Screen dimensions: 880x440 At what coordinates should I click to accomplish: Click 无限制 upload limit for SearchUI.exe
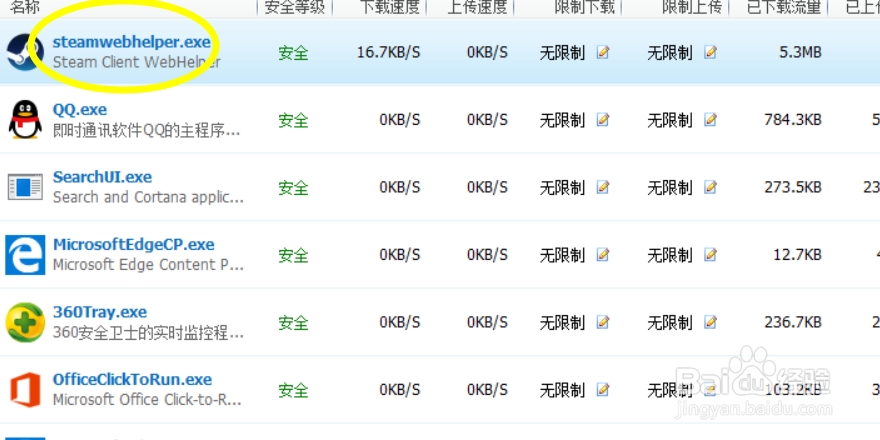[x=670, y=187]
